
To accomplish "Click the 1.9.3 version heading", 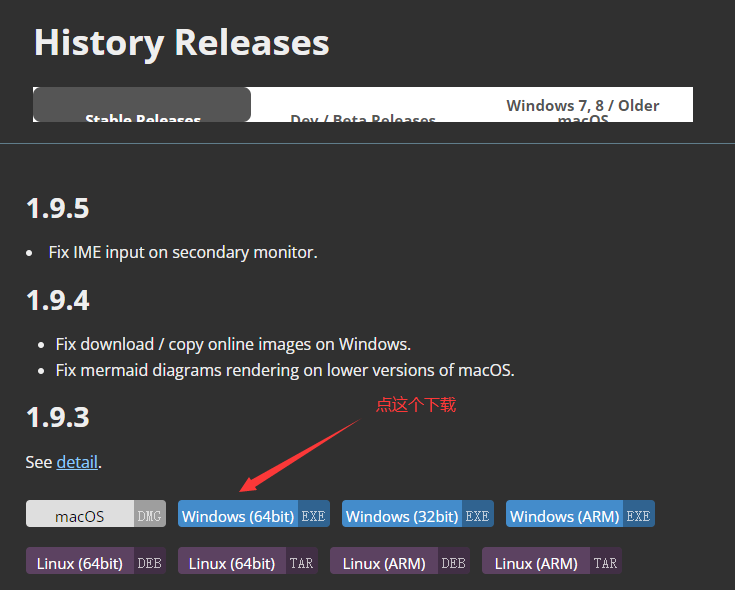I will (x=57, y=417).
